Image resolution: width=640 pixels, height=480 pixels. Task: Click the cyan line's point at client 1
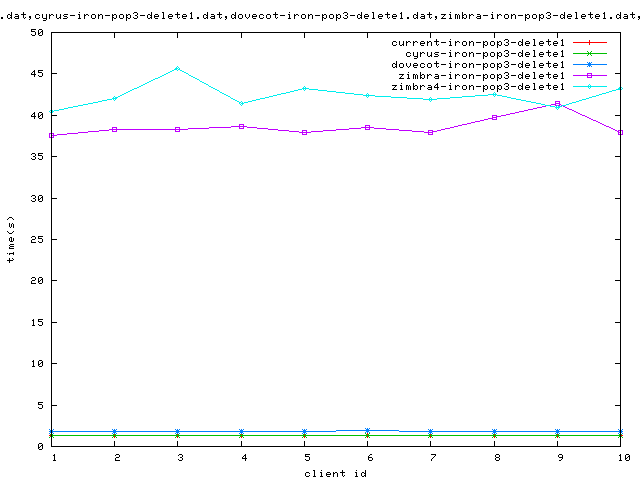[52, 111]
